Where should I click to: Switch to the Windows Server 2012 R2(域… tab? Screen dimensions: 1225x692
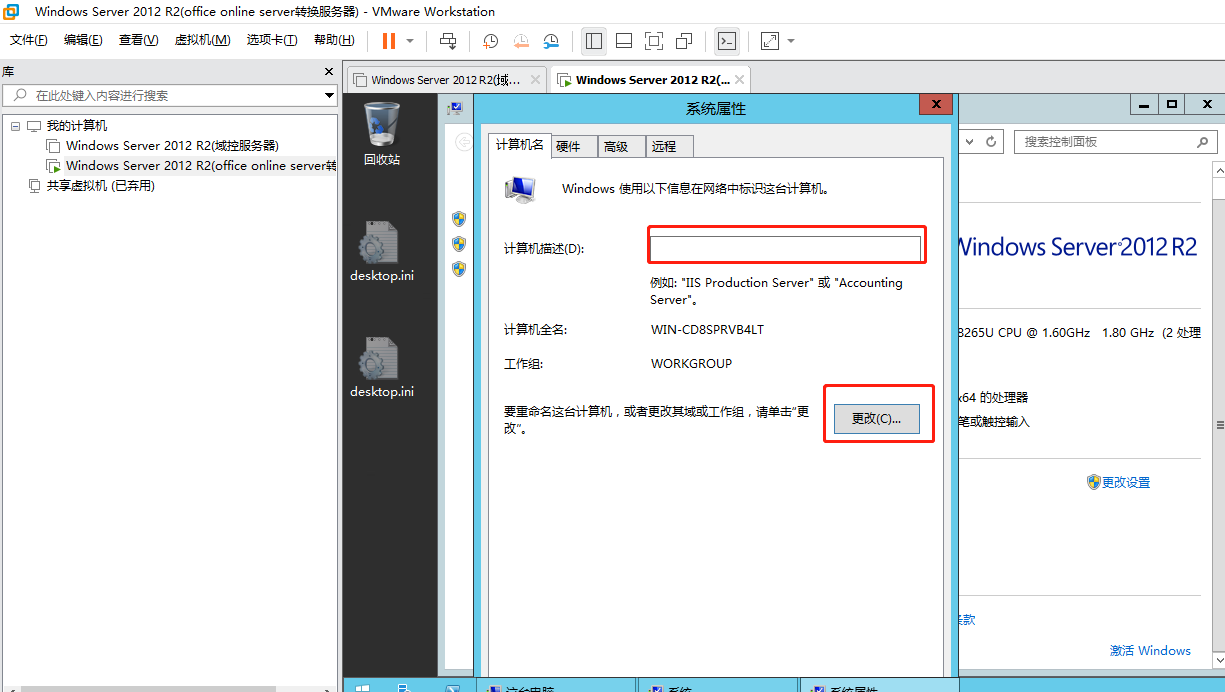445,80
